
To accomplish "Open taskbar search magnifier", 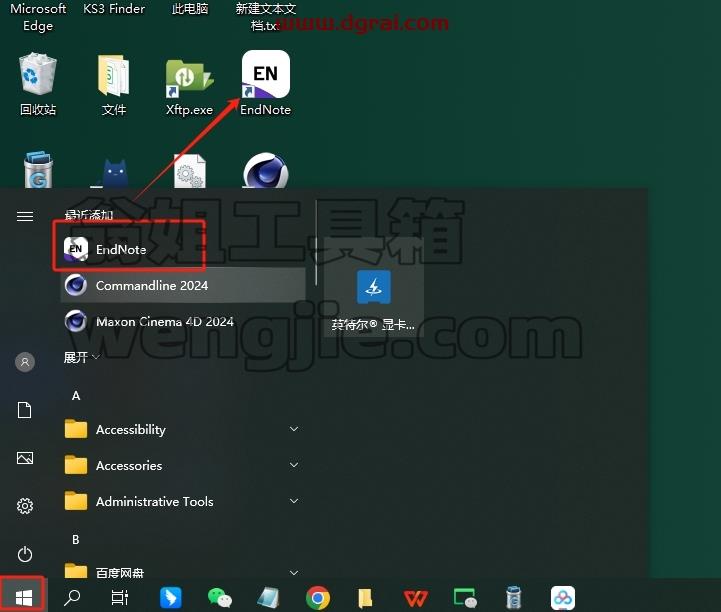I will click(72, 597).
